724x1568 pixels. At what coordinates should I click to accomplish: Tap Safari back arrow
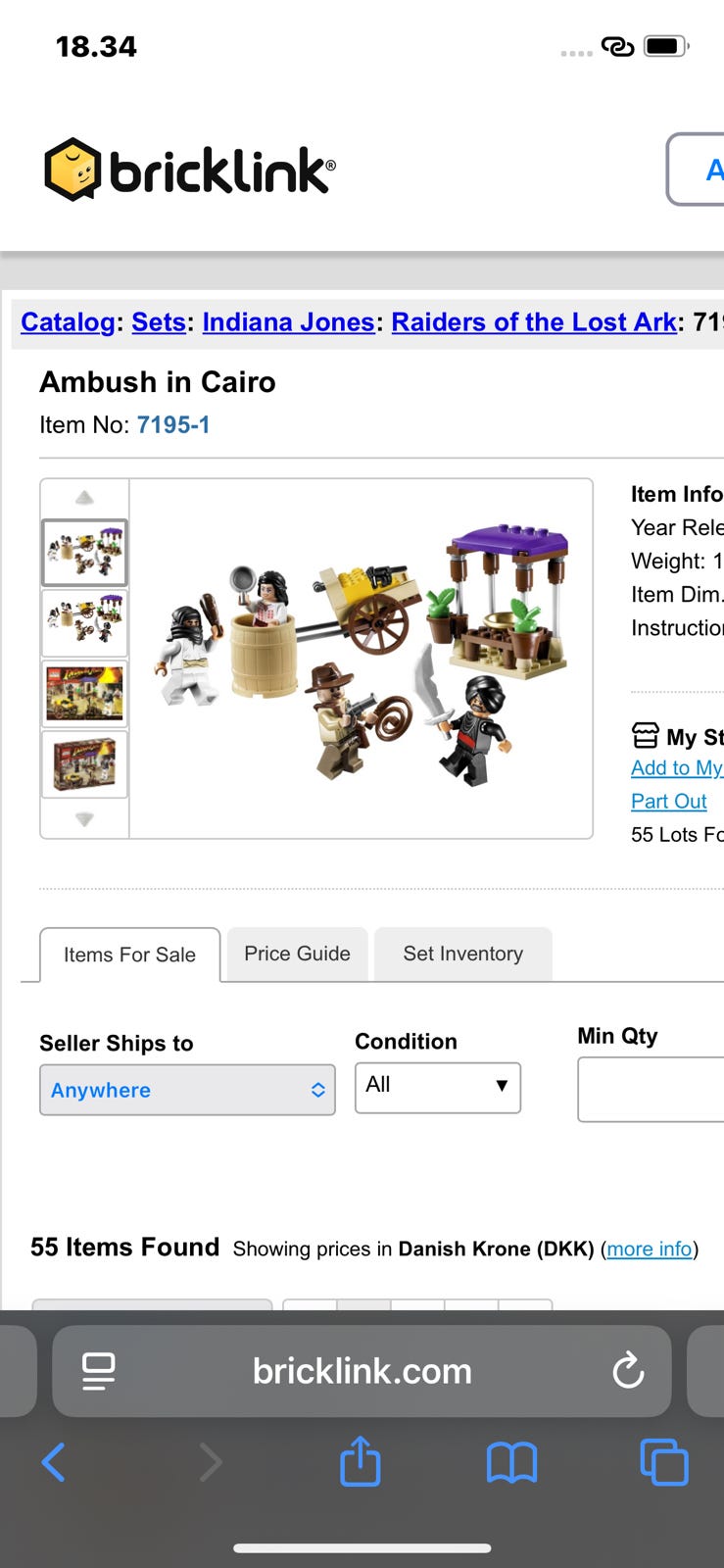54,1463
